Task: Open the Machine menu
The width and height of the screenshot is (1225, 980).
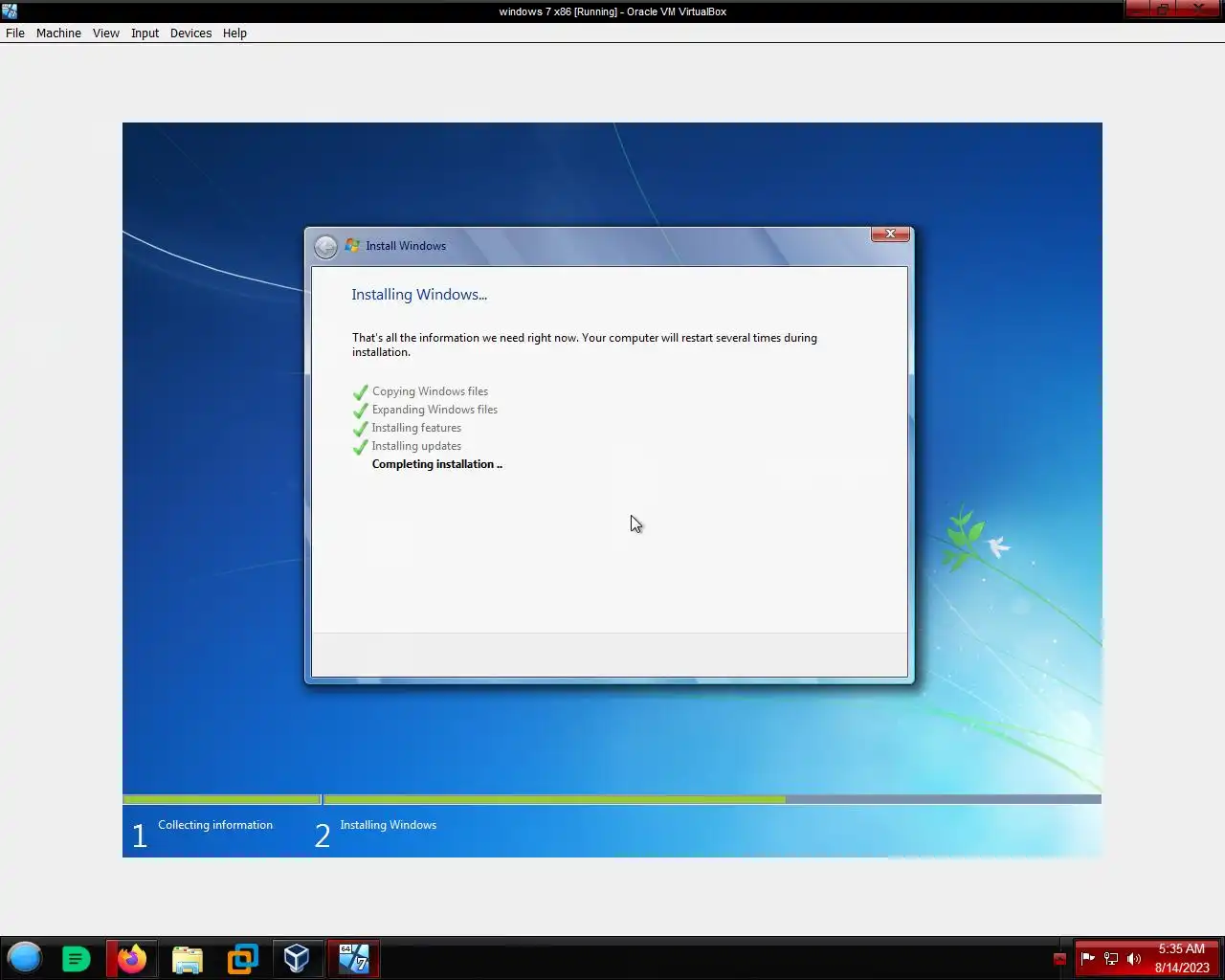Action: click(58, 33)
